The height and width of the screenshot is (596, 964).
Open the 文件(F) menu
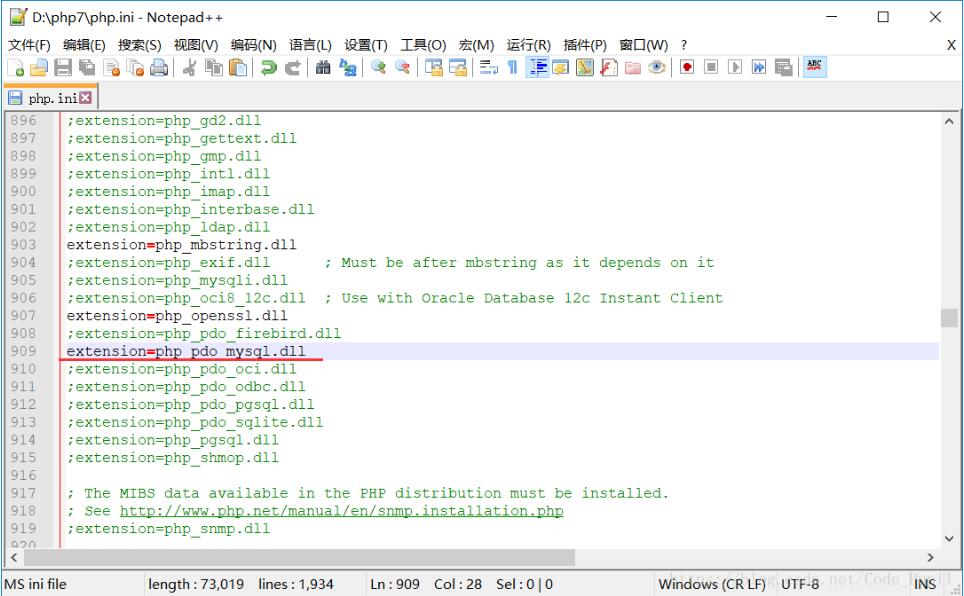(29, 45)
